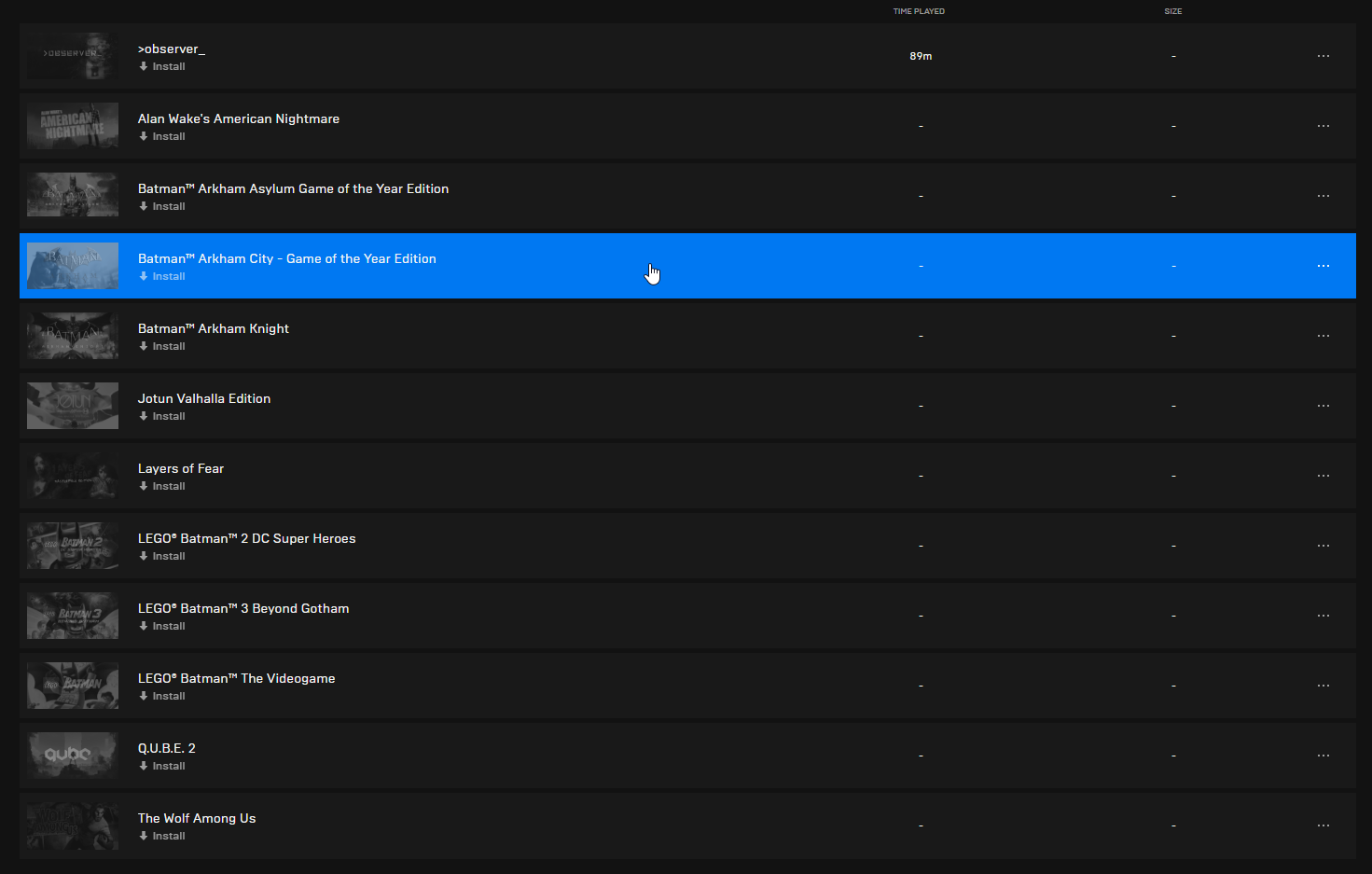Click the 89m time played value
The image size is (1372, 874).
(921, 56)
